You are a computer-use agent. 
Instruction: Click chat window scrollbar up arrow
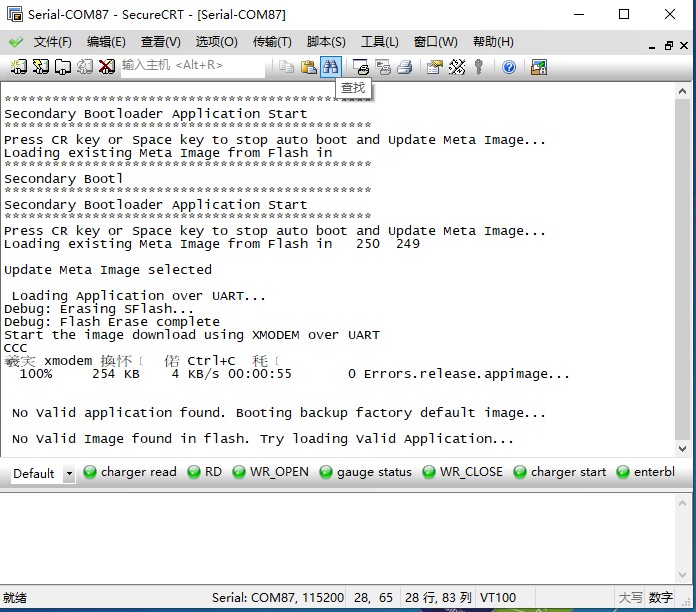tap(683, 503)
